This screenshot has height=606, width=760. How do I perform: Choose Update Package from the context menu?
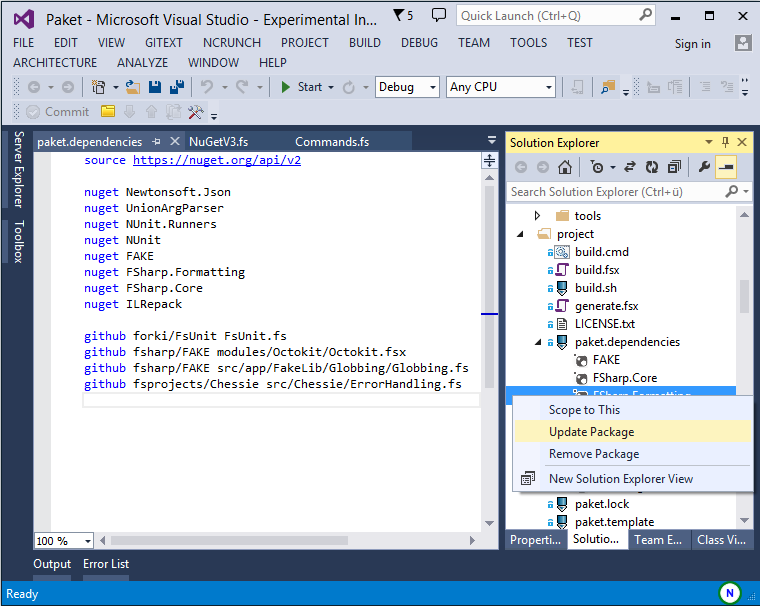click(632, 431)
